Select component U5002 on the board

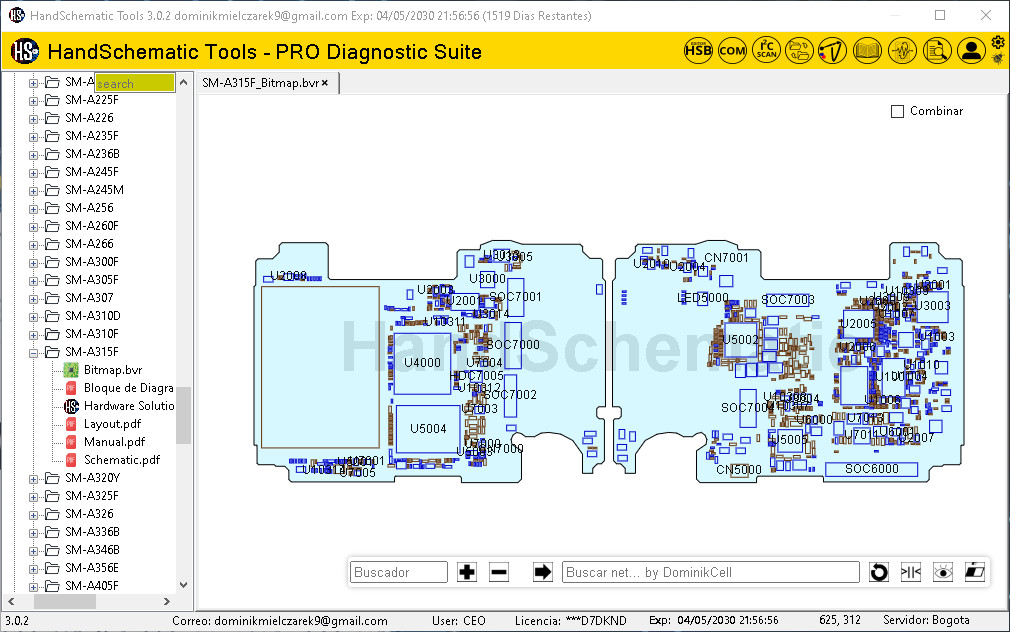click(740, 340)
